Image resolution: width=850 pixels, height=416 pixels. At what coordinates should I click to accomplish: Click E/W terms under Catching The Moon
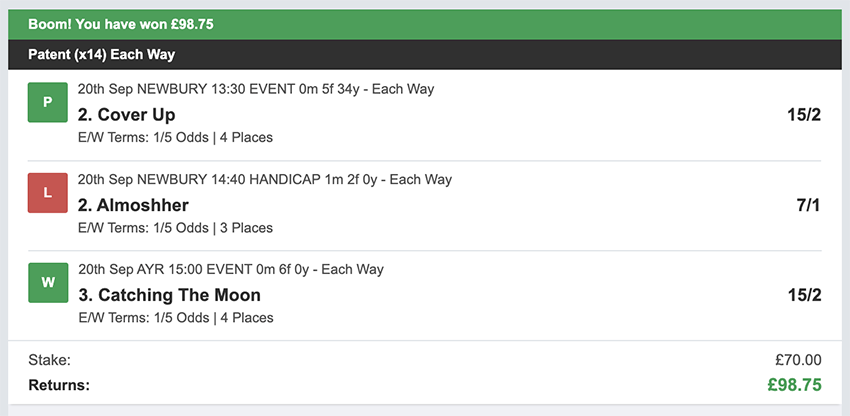coord(175,318)
